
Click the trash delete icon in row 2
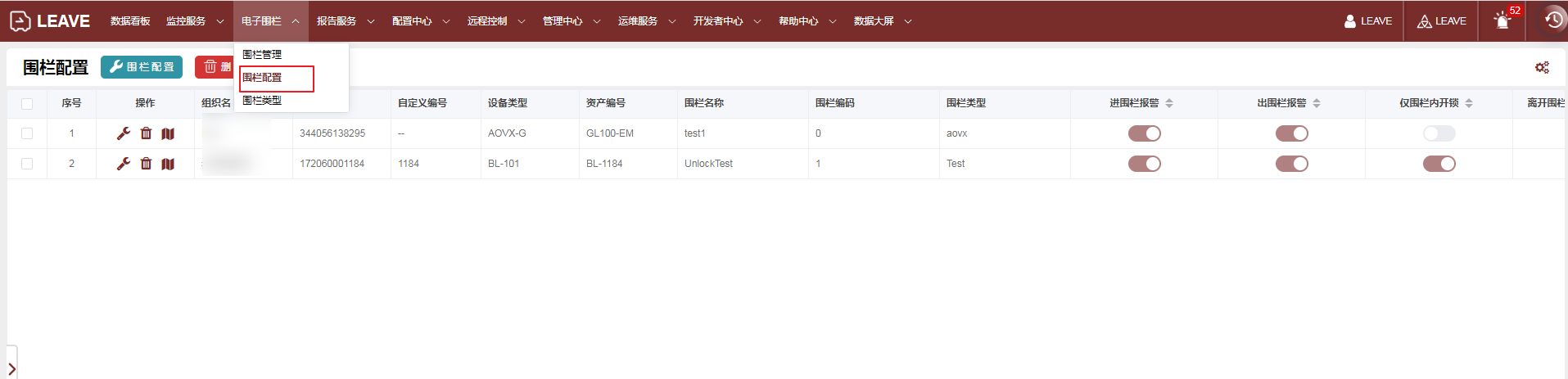tap(146, 164)
